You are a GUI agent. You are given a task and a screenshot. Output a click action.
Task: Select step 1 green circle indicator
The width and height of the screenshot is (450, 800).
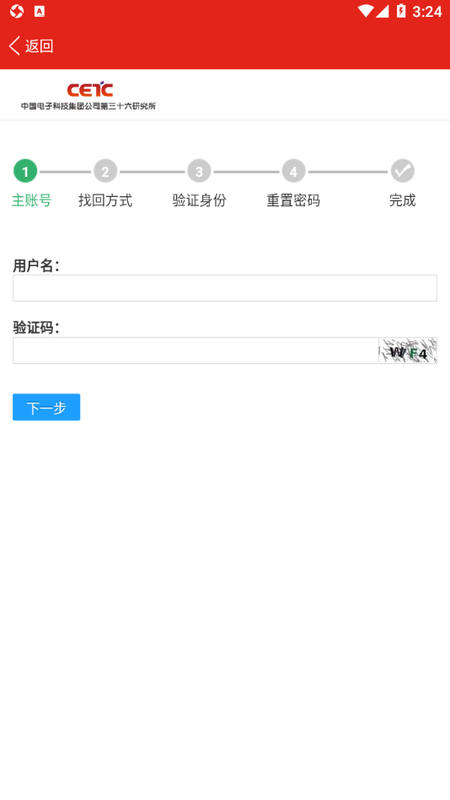click(x=26, y=171)
